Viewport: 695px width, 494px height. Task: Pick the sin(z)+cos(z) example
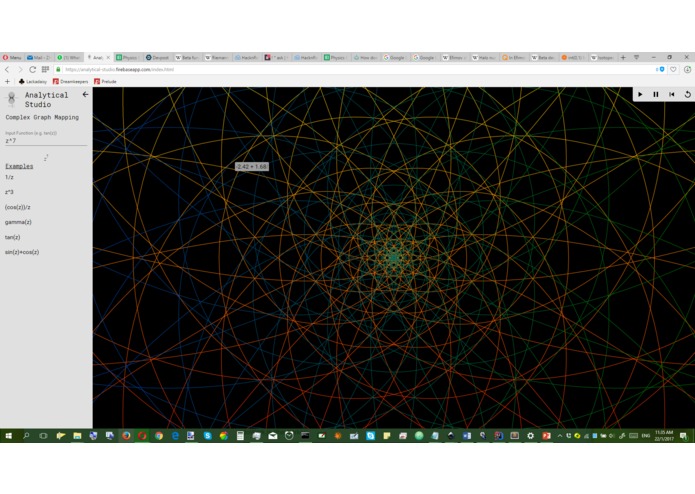[x=22, y=252]
